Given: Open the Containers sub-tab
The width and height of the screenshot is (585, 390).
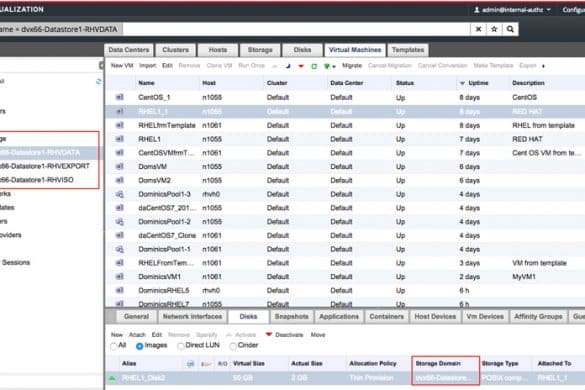Looking at the screenshot, I should (x=387, y=317).
